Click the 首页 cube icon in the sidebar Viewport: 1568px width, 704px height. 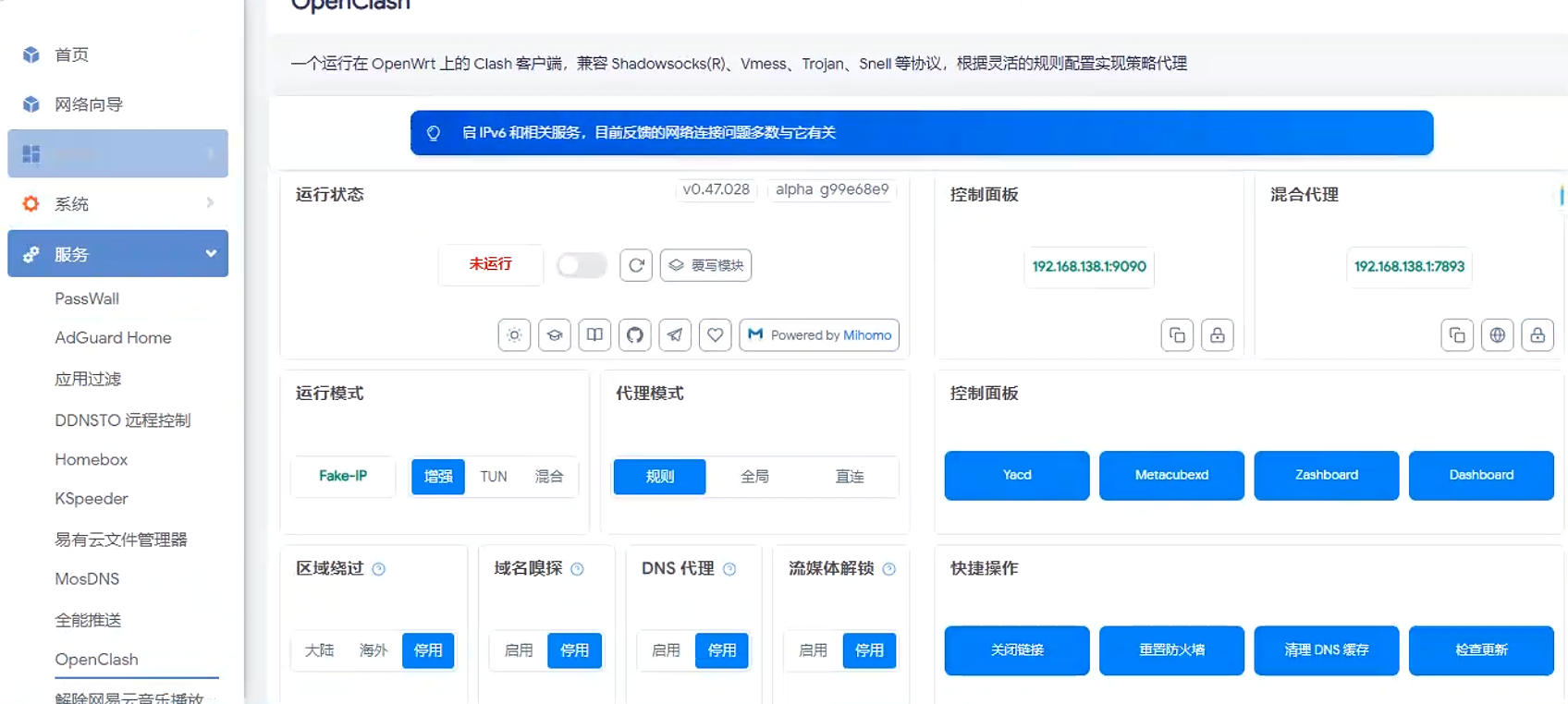[31, 55]
